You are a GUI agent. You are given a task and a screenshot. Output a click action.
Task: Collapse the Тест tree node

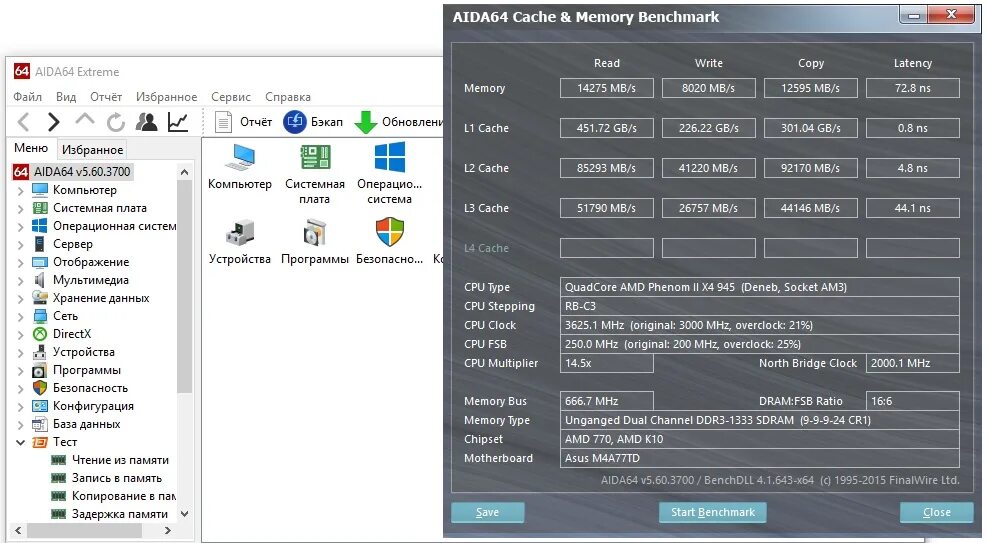click(20, 442)
